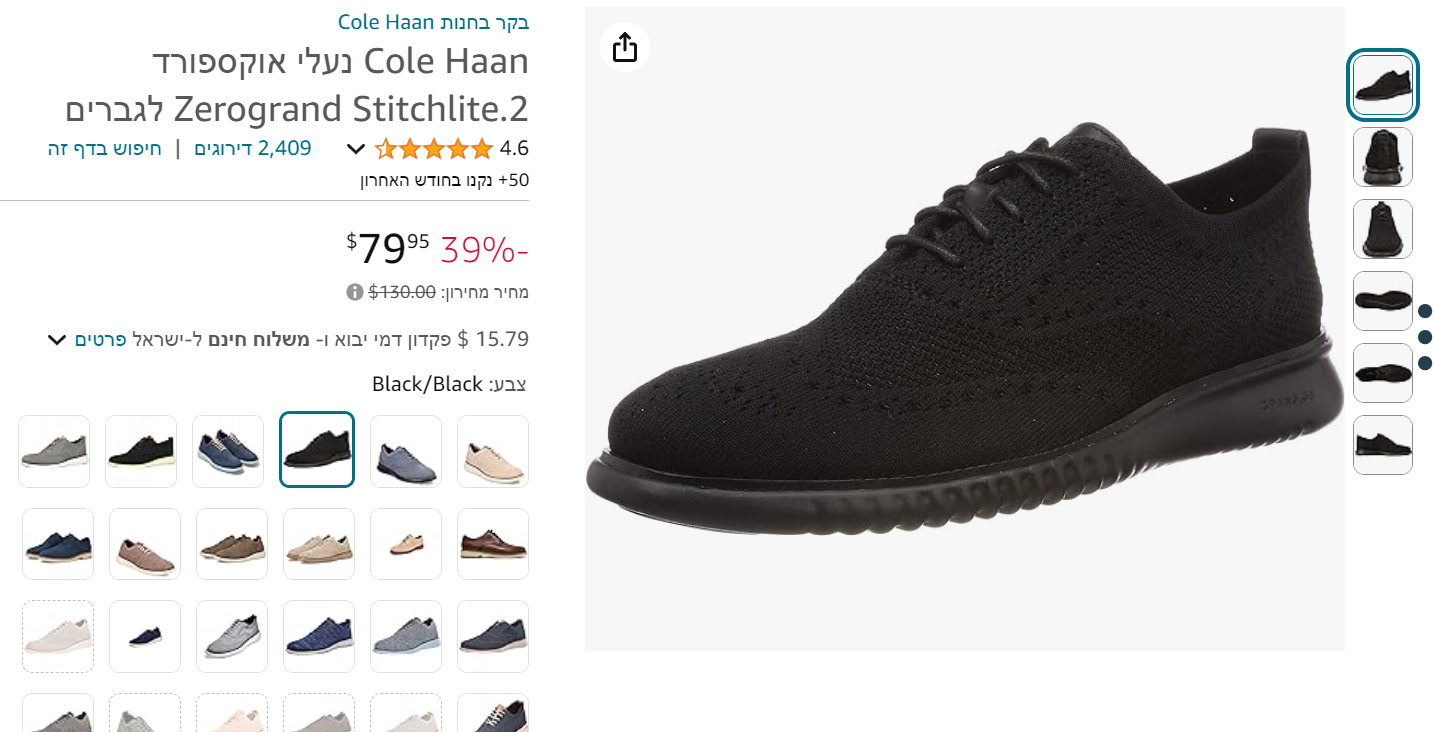
Task: Expand the shipping and import deposit chevron
Action: [x=57, y=339]
